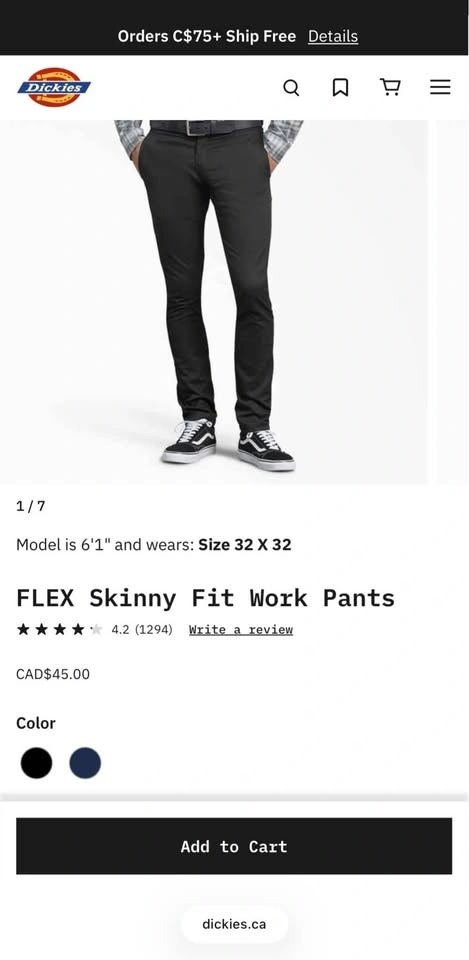
Task: Open the 4.2 (1294) reviews count
Action: (142, 629)
